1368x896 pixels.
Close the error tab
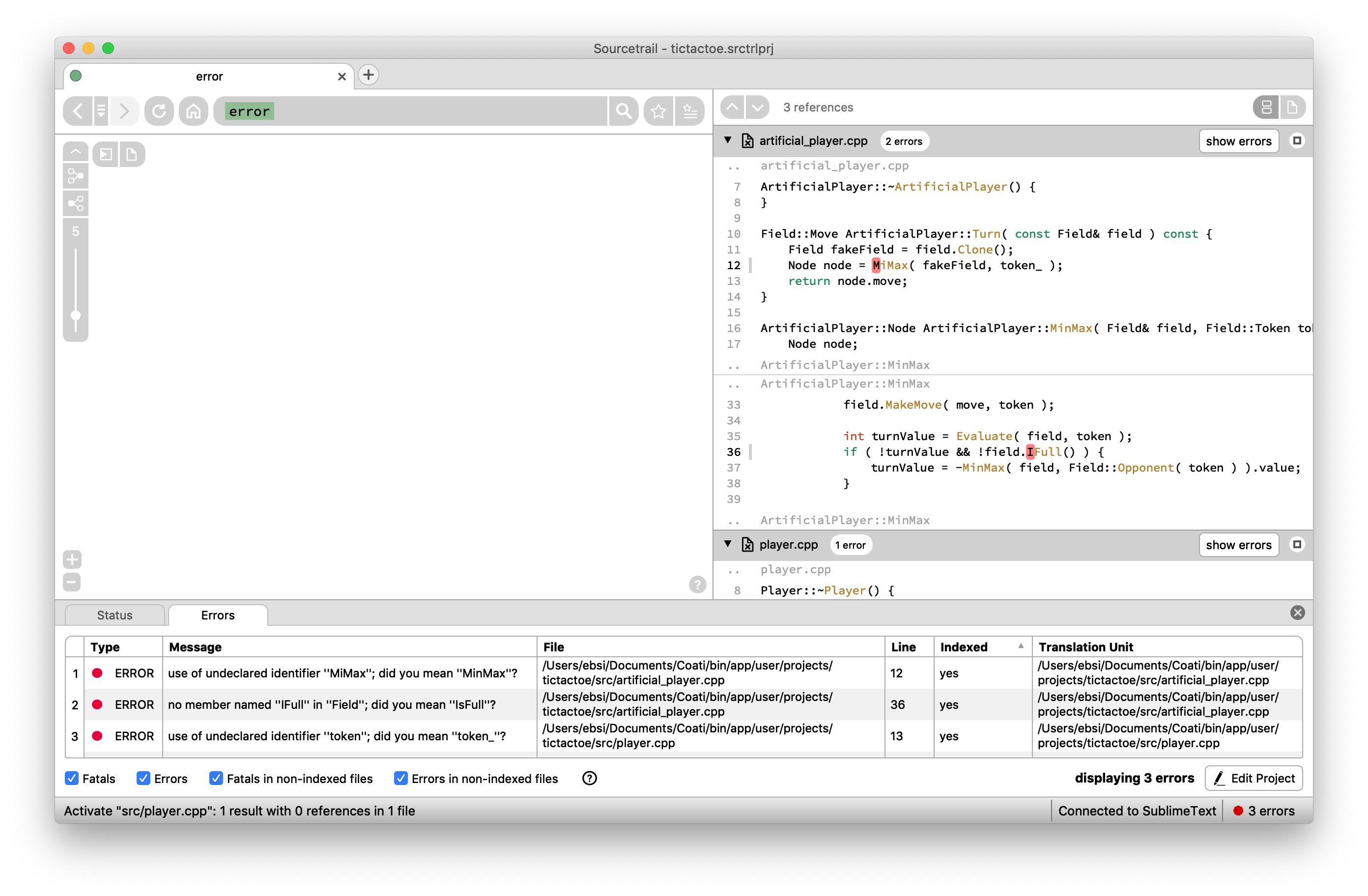tap(342, 77)
